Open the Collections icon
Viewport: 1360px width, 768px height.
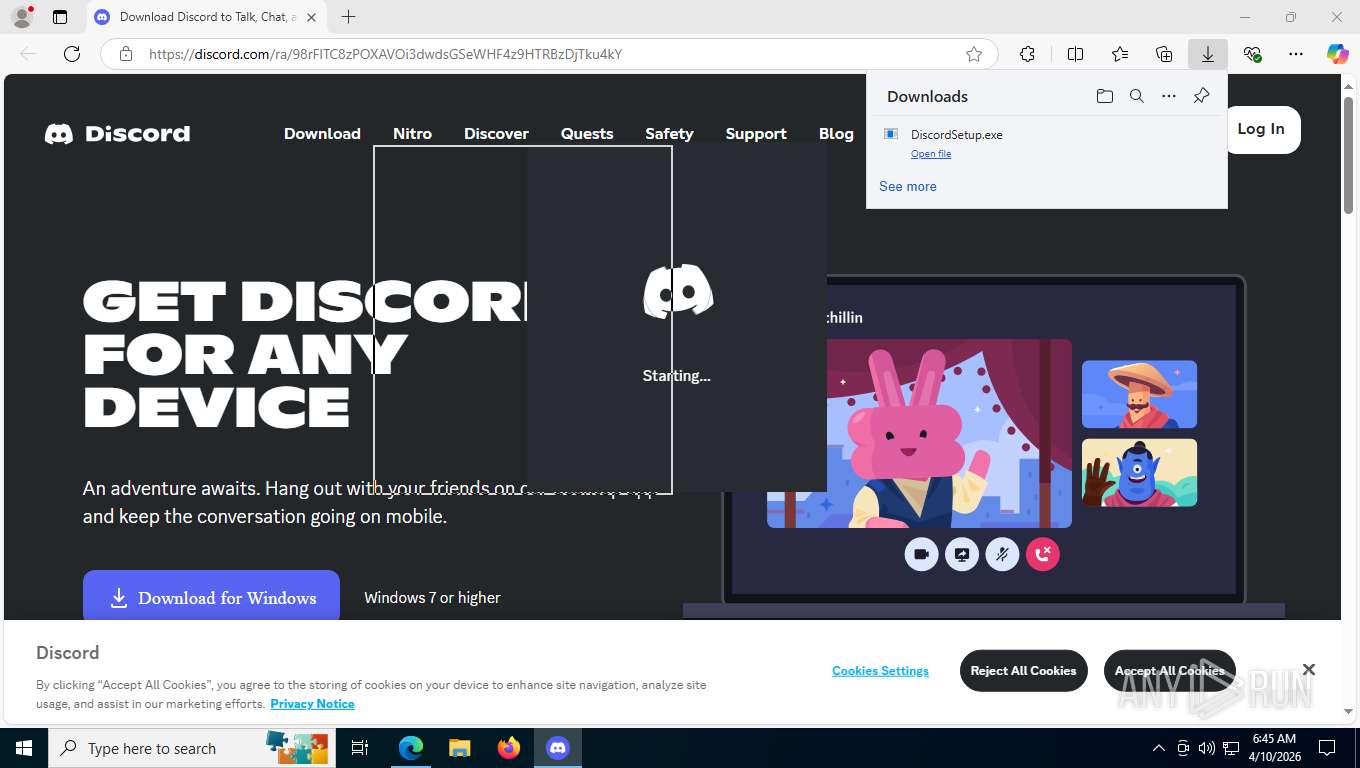(1164, 54)
